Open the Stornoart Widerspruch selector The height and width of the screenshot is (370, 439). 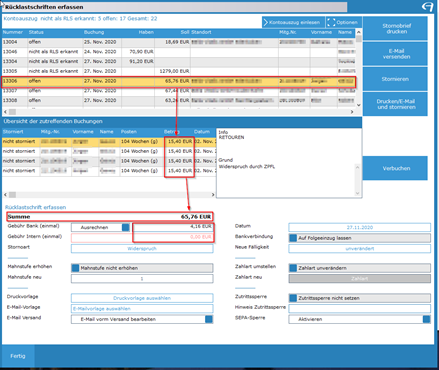(142, 249)
